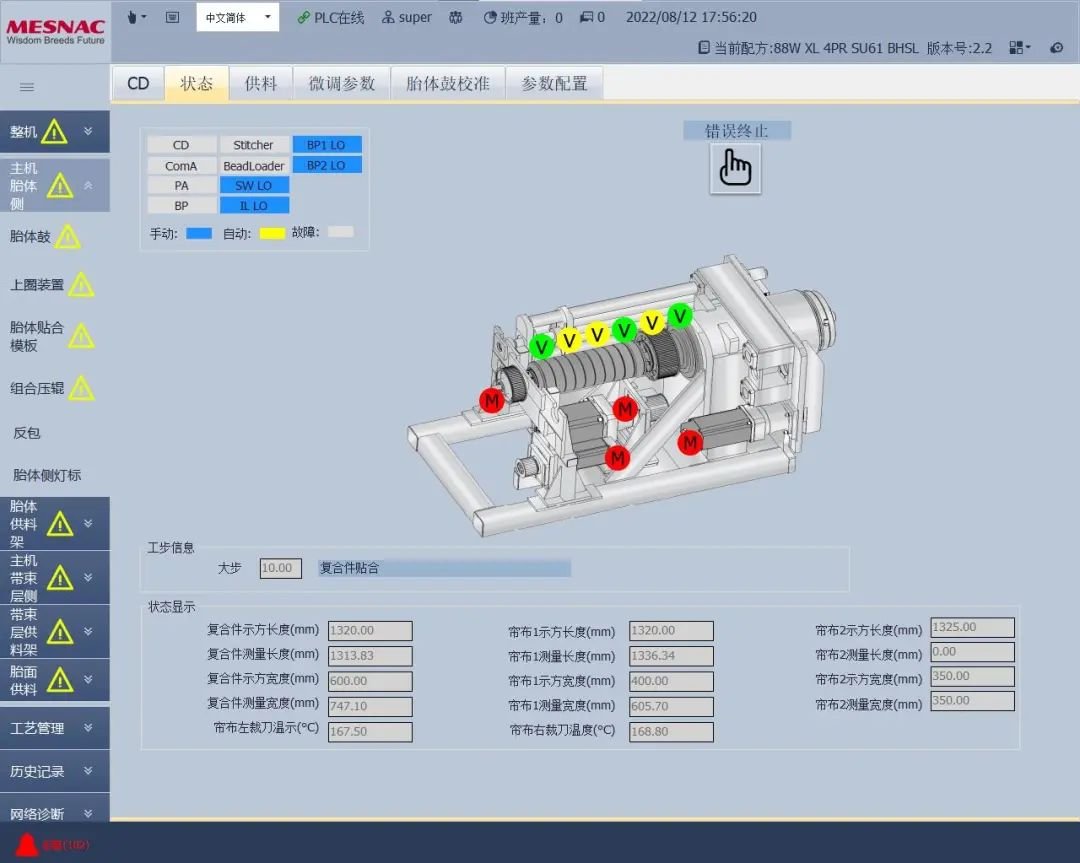Click the leftmost green V valve indicator

pyautogui.click(x=542, y=346)
